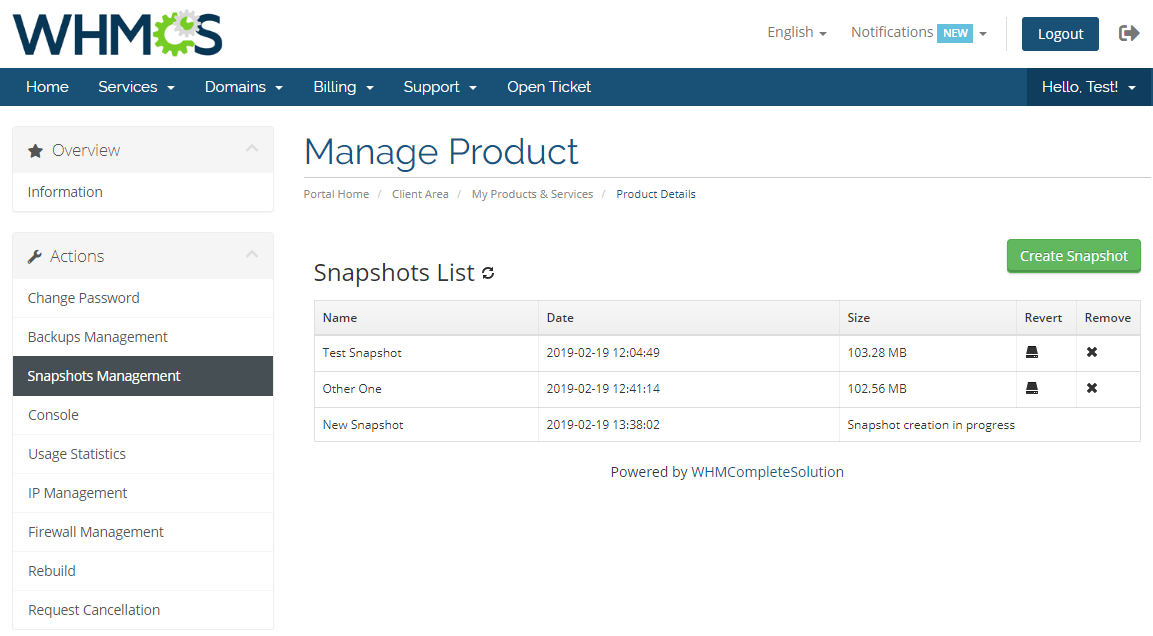Click the refresh icon beside Snapshots List

click(x=488, y=273)
